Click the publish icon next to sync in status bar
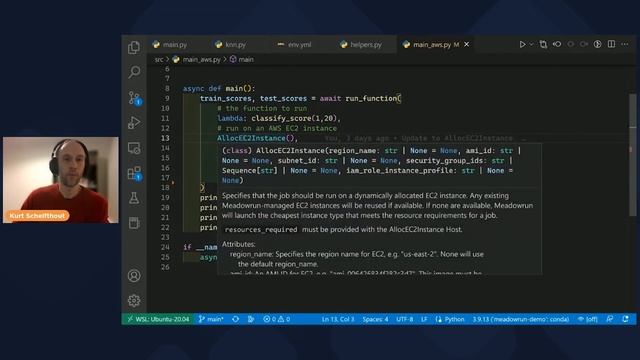 click(x=251, y=319)
